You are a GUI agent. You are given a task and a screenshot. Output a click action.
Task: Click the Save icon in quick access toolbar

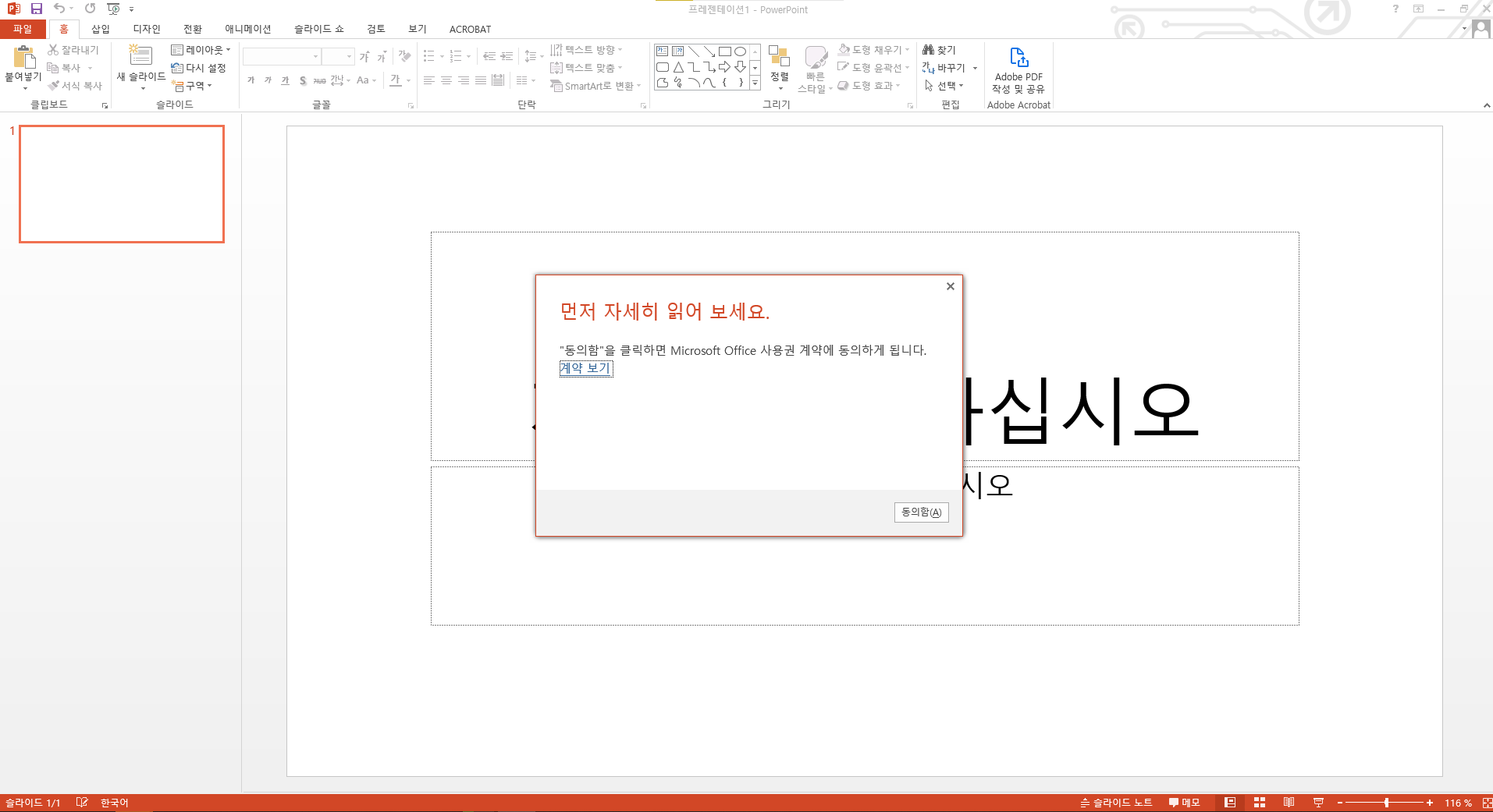point(37,9)
